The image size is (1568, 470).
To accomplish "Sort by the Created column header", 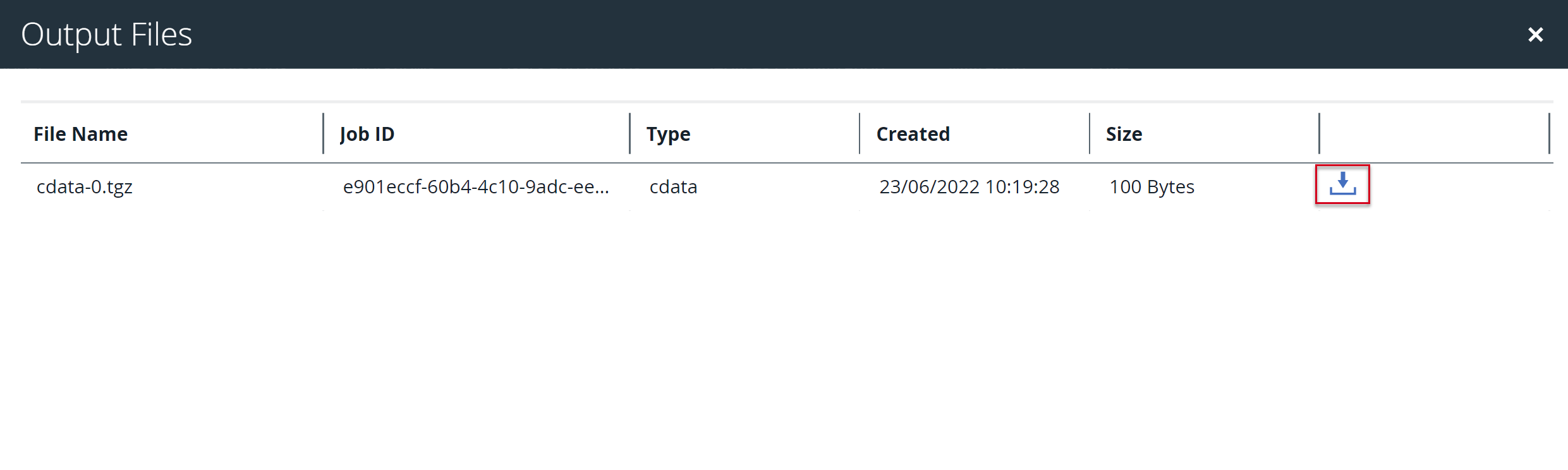I will pyautogui.click(x=913, y=134).
